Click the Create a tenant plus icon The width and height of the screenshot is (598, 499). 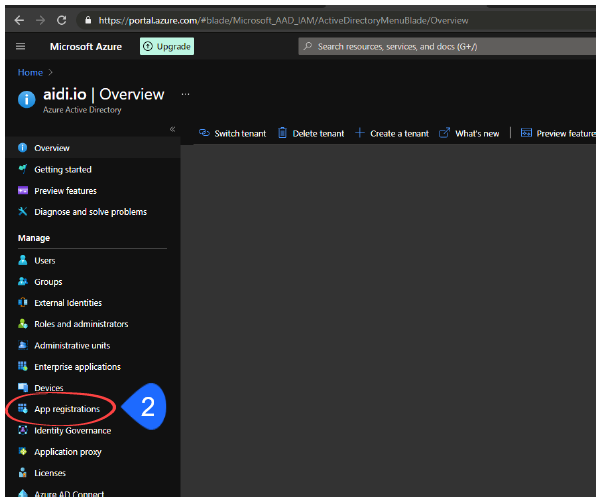pos(359,133)
